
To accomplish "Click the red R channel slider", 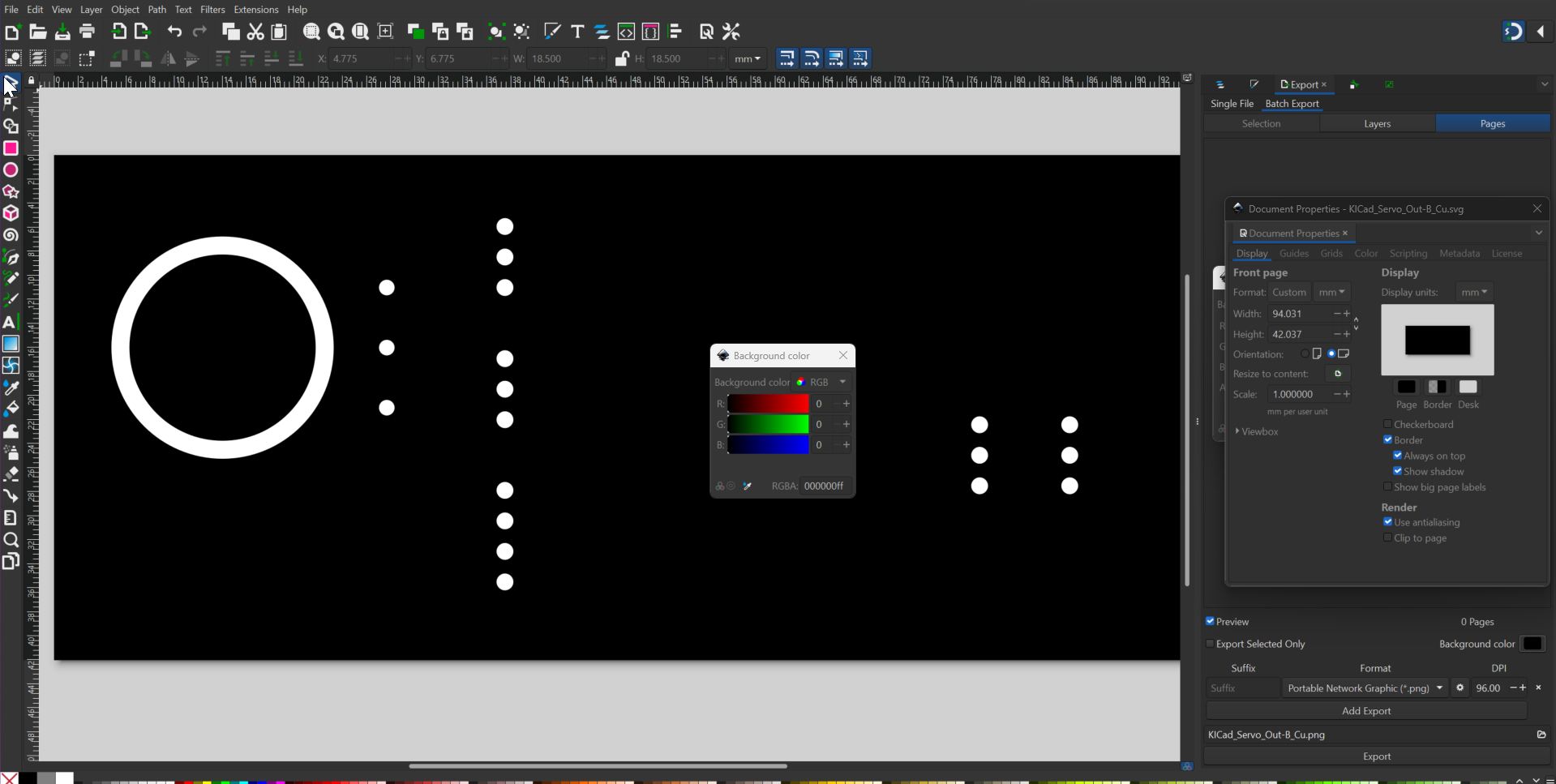I will pos(768,404).
